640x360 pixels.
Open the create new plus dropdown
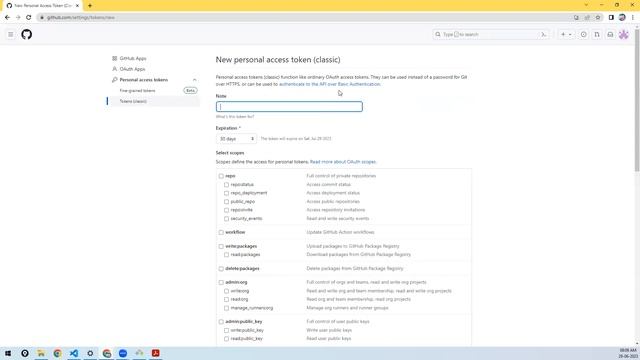pos(566,35)
